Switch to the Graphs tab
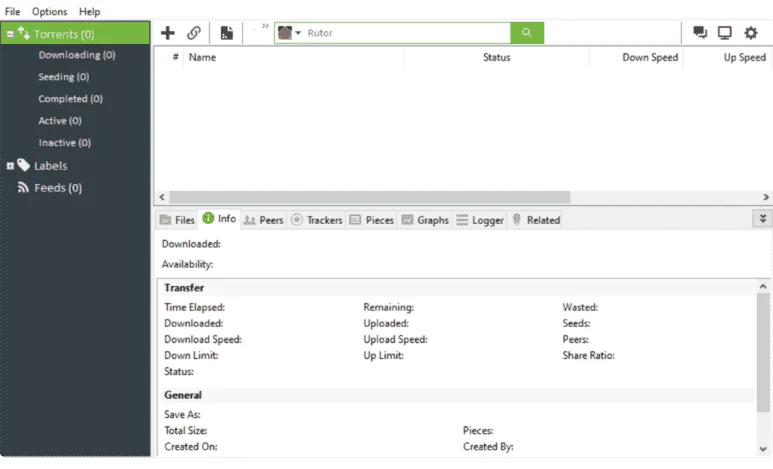 click(x=425, y=220)
